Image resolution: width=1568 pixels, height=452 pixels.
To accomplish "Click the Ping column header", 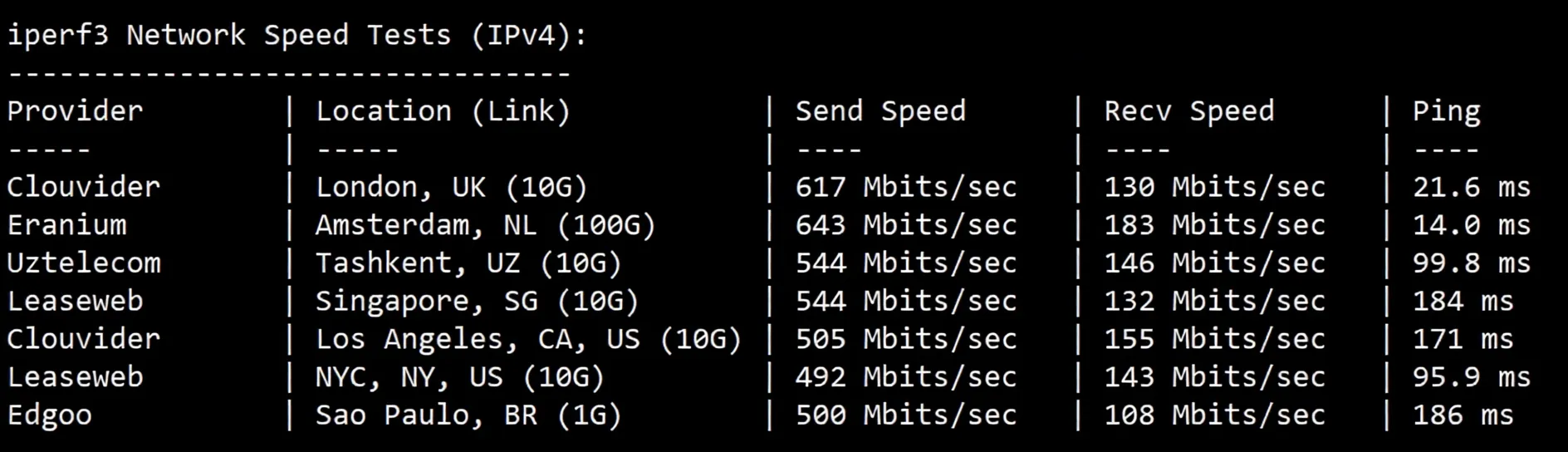I will click(1446, 111).
